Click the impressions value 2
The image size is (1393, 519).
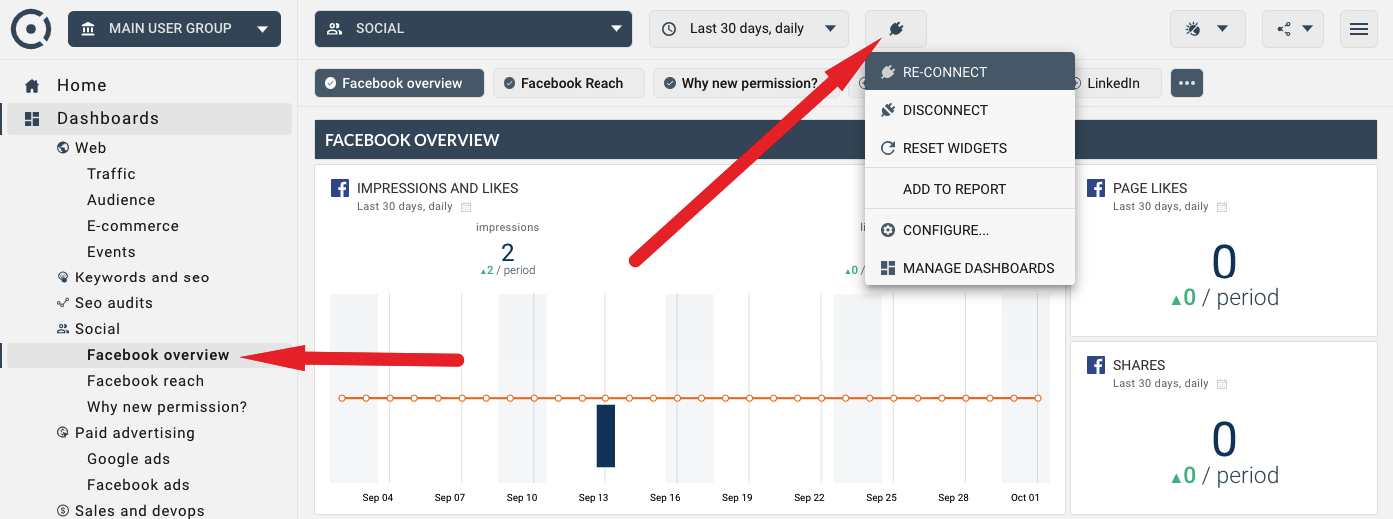coord(508,252)
